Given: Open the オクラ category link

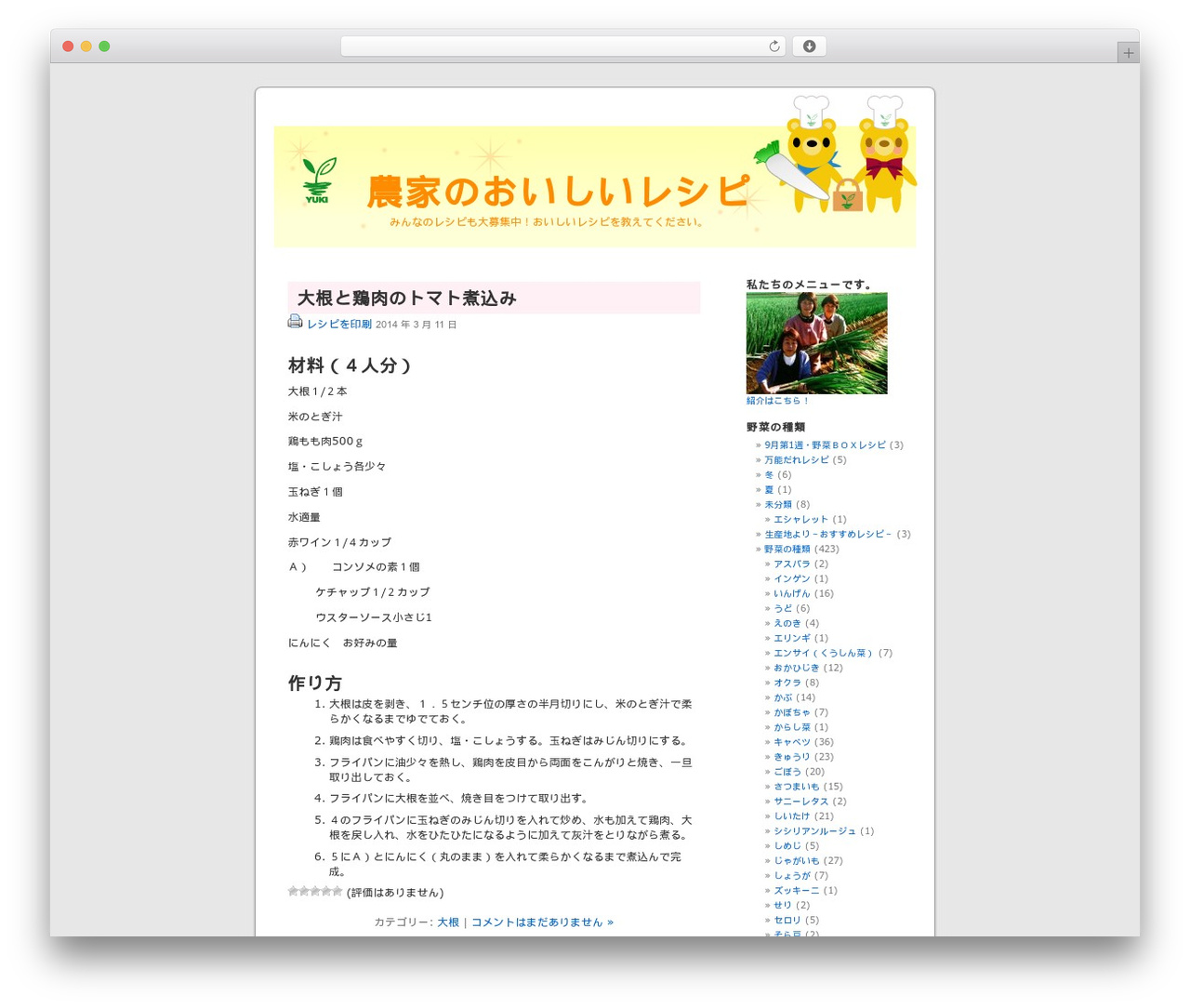Looking at the screenshot, I should 787,683.
